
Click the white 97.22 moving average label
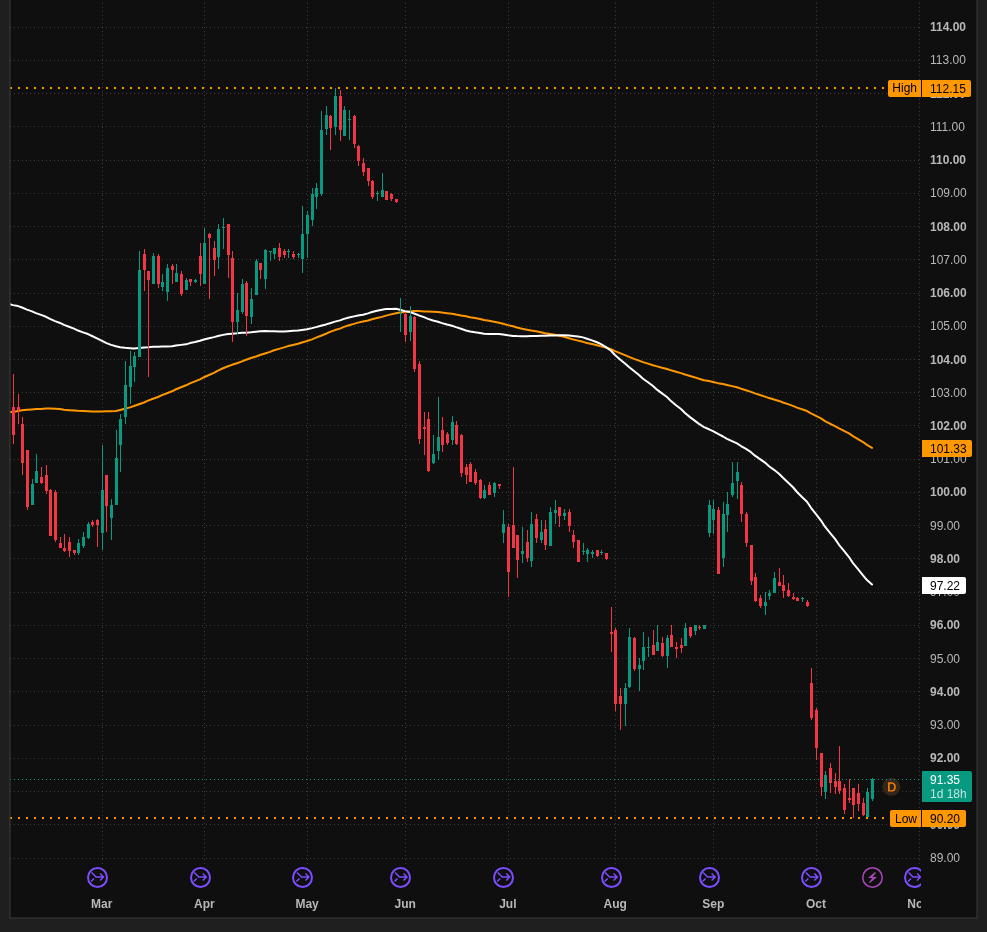click(944, 586)
